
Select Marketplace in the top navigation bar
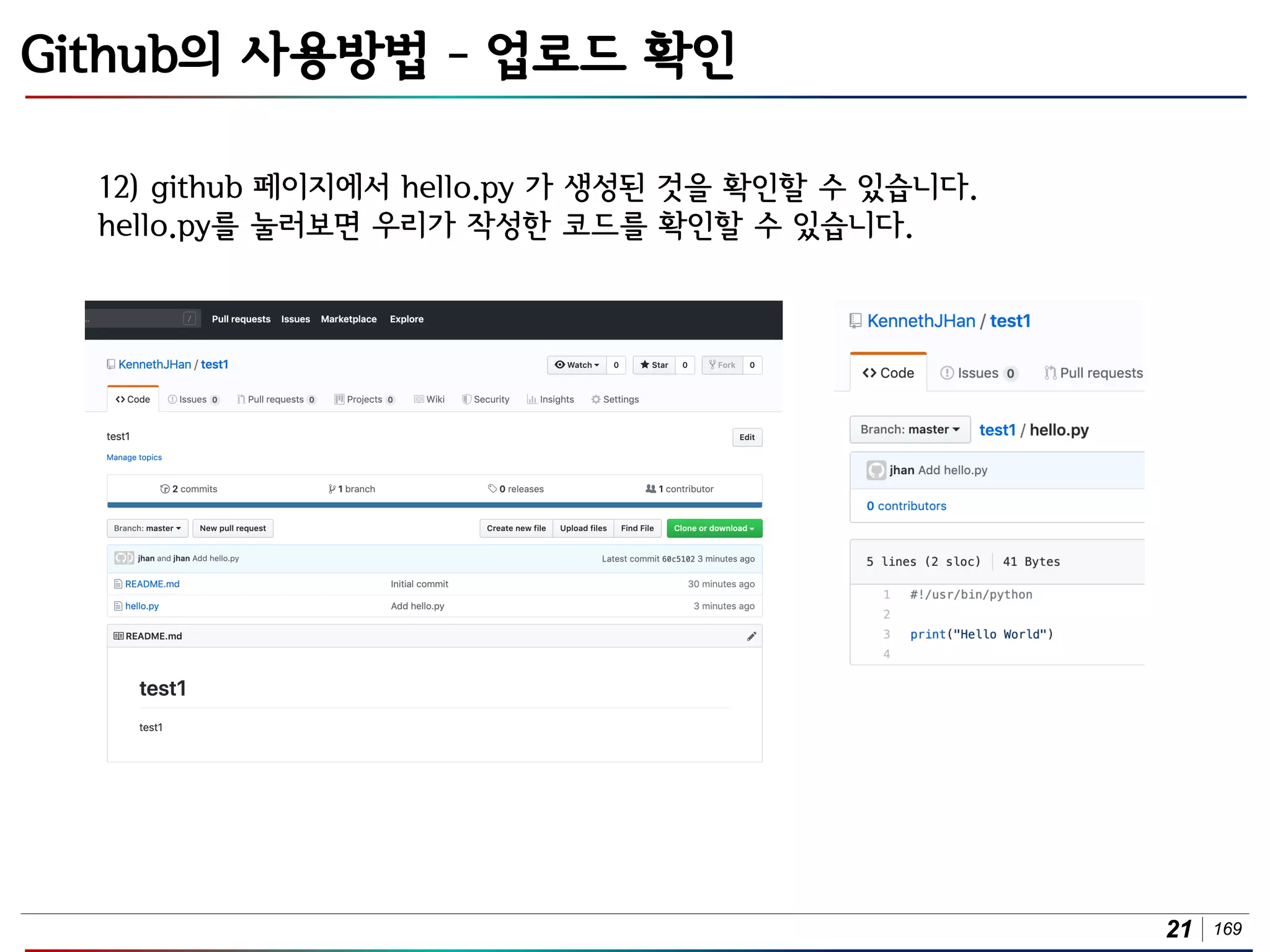(x=349, y=319)
